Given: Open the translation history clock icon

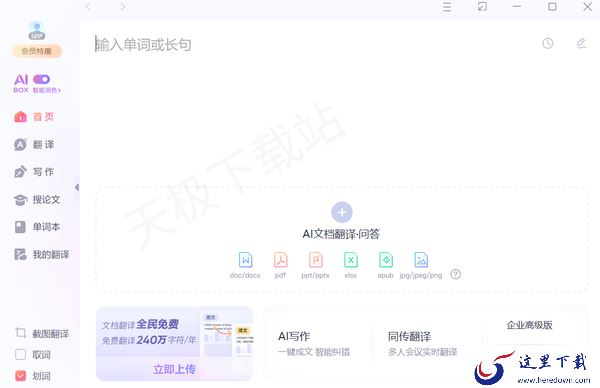Looking at the screenshot, I should point(548,43).
